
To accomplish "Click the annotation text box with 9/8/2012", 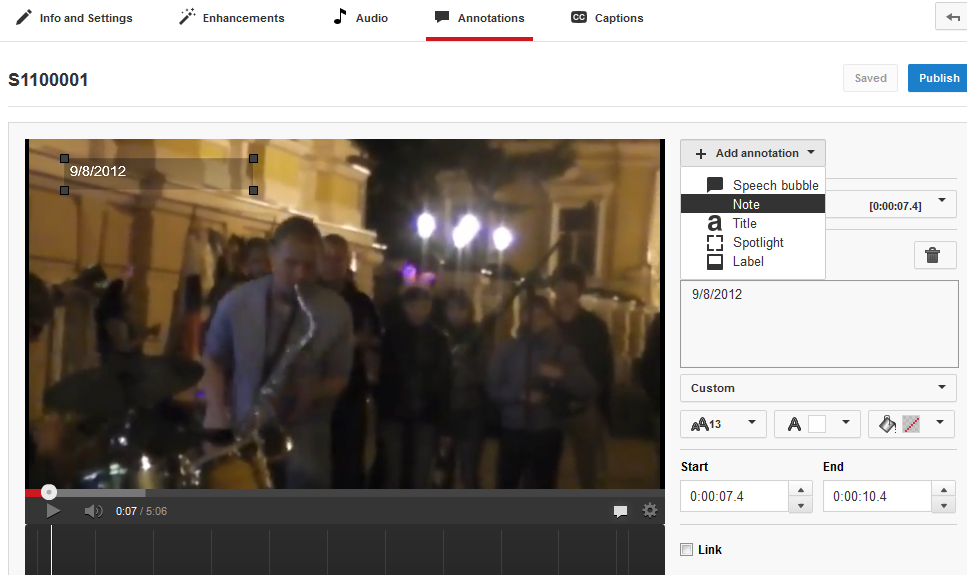I will coord(819,324).
